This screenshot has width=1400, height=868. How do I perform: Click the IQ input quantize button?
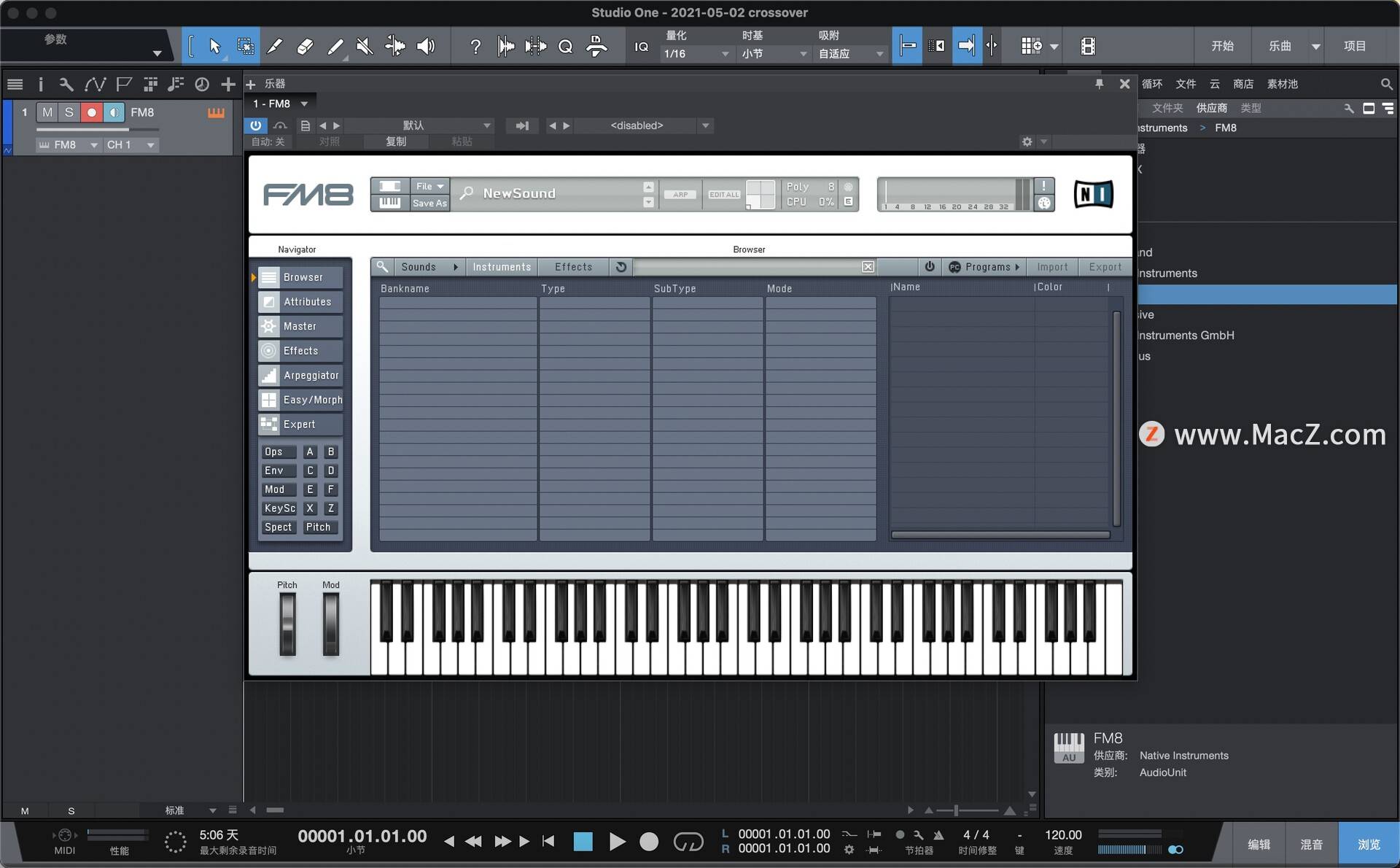tap(641, 47)
